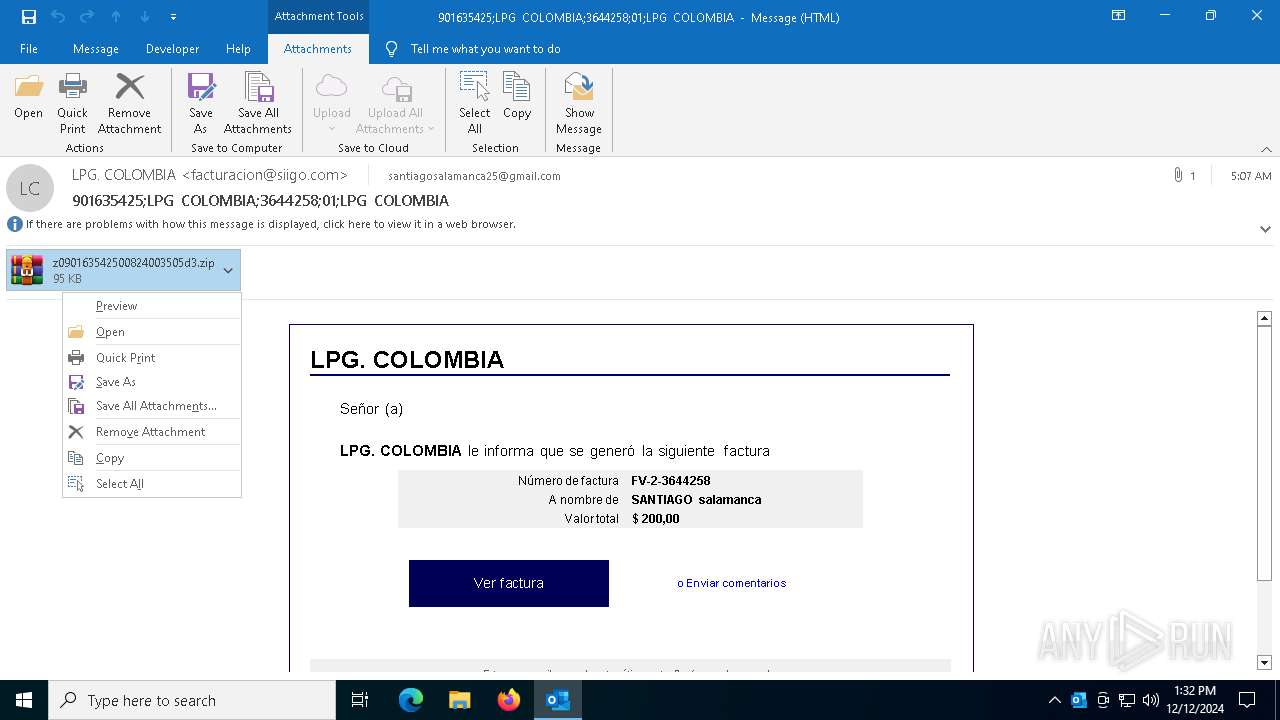Choose Quick Print from the context menu
Screen dimensions: 1280x720
pyautogui.click(x=152, y=358)
